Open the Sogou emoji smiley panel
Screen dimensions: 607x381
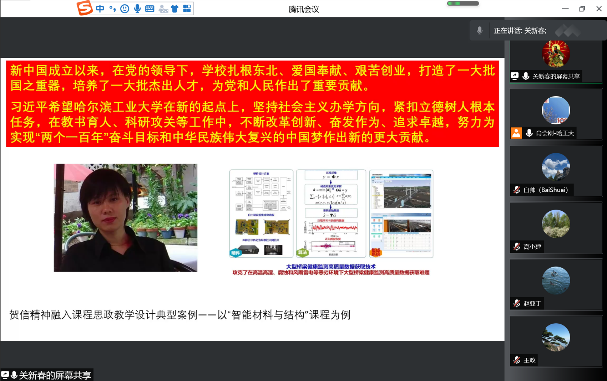coord(125,9)
